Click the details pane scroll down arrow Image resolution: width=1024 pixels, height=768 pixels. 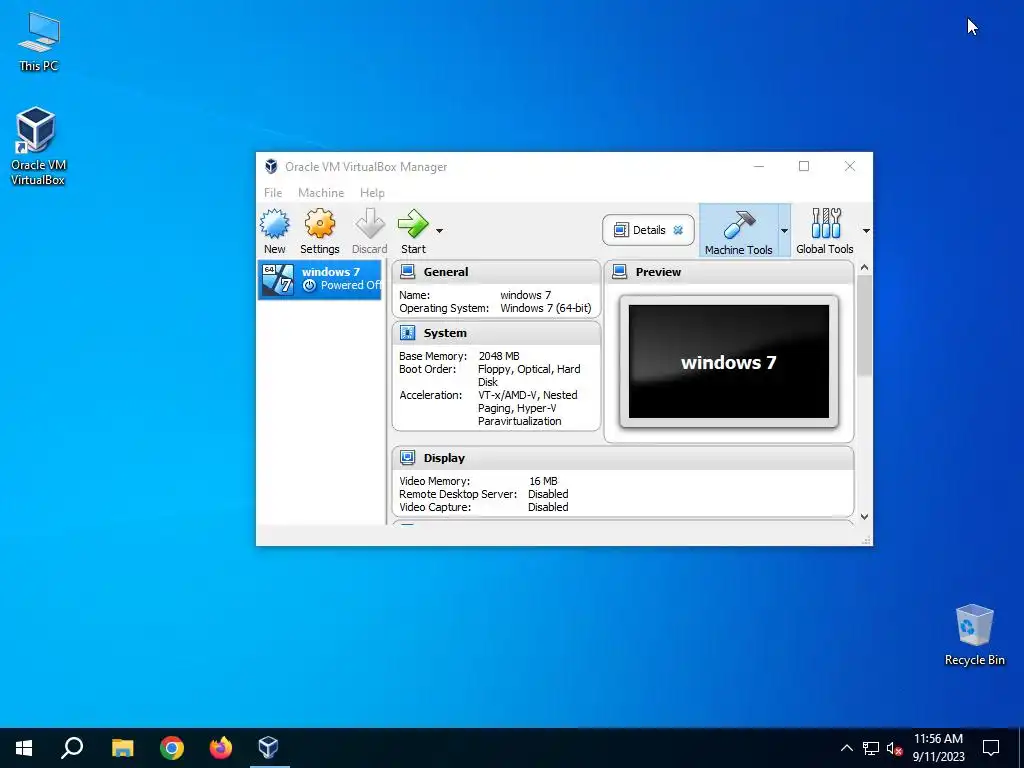865,517
